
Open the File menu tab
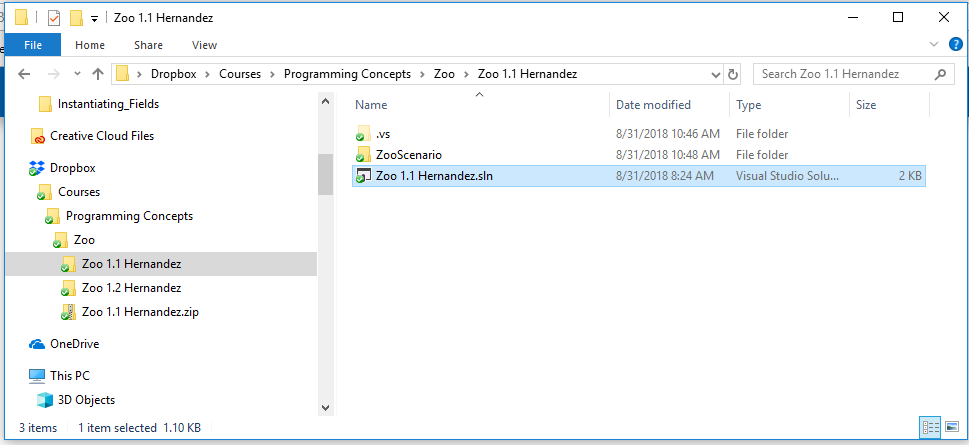click(x=33, y=45)
